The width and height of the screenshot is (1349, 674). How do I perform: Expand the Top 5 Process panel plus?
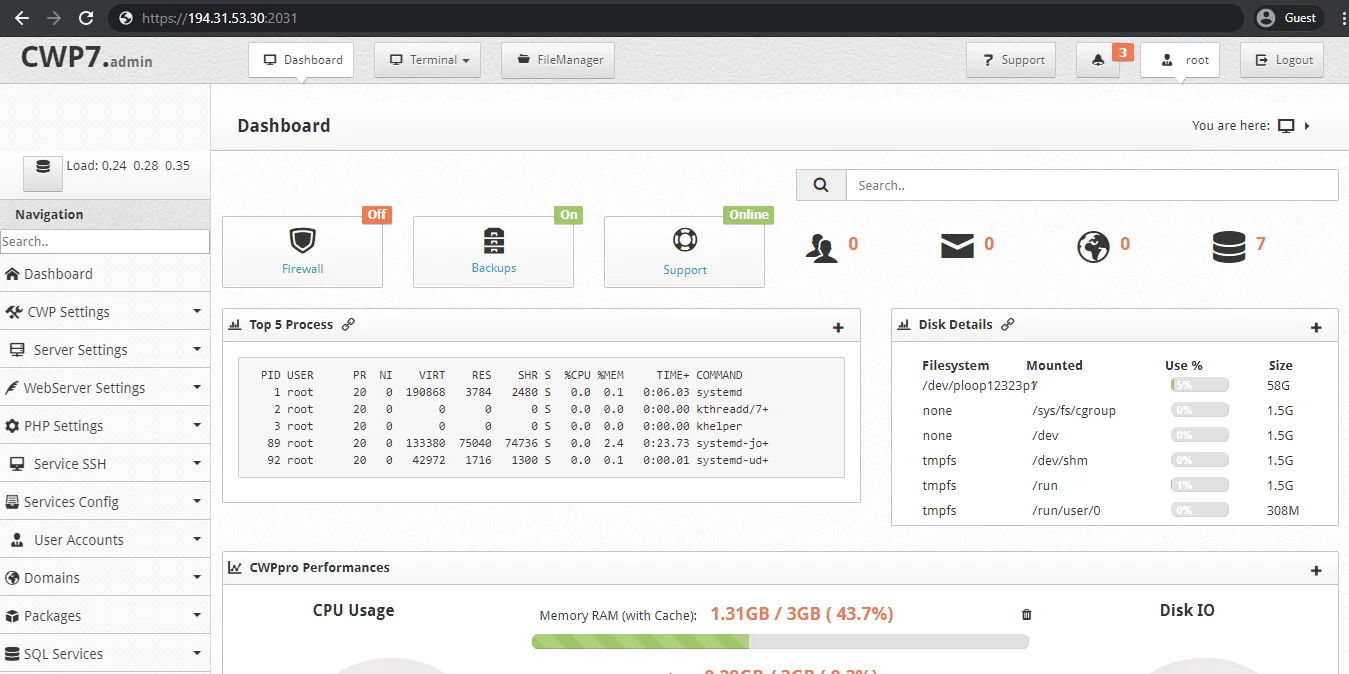tap(838, 328)
